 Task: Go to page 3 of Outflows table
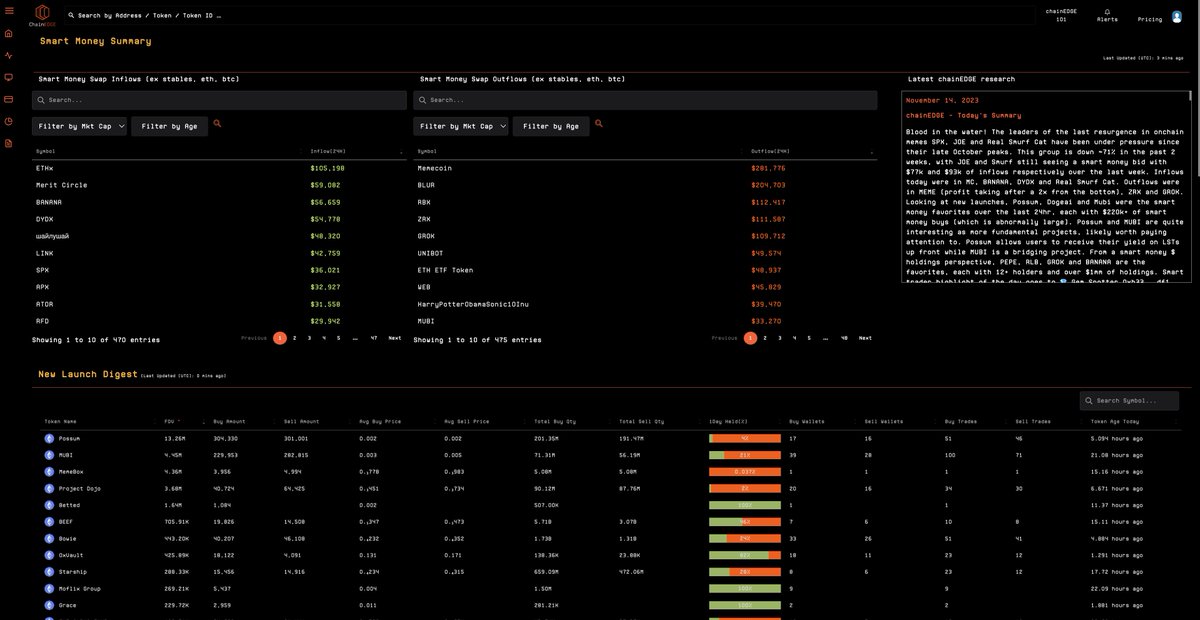tap(780, 338)
